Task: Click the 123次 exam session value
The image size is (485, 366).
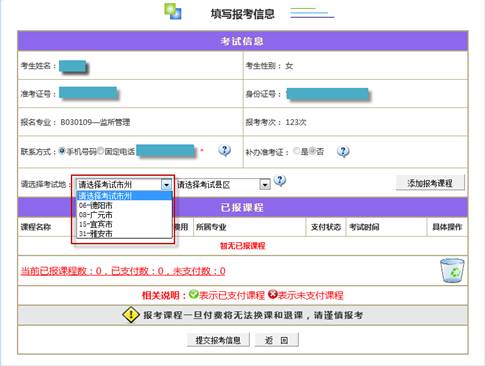Action: pyautogui.click(x=296, y=122)
